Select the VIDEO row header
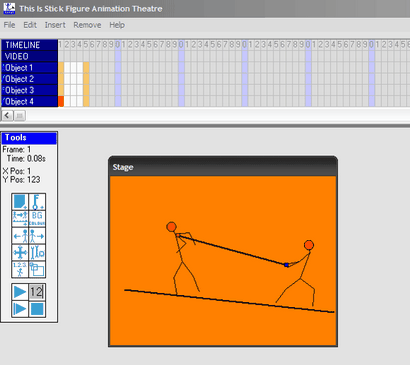This screenshot has height=365, width=410. [x=30, y=56]
